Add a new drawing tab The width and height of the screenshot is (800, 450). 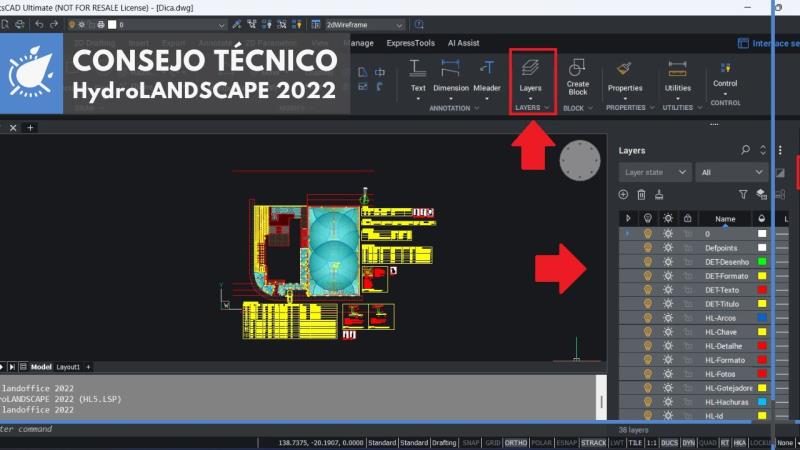30,128
